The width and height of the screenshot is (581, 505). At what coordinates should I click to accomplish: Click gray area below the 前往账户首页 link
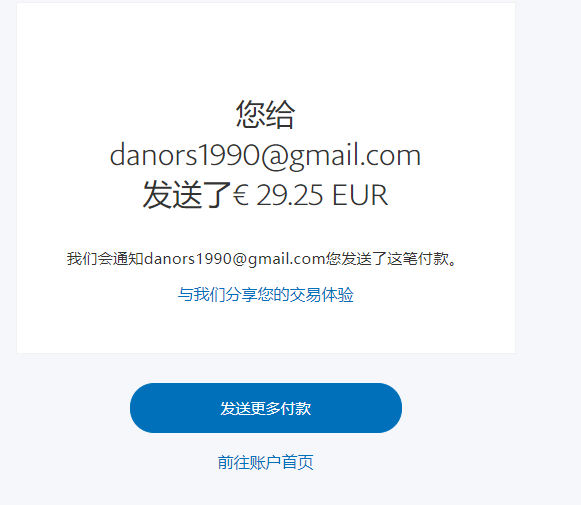266,489
